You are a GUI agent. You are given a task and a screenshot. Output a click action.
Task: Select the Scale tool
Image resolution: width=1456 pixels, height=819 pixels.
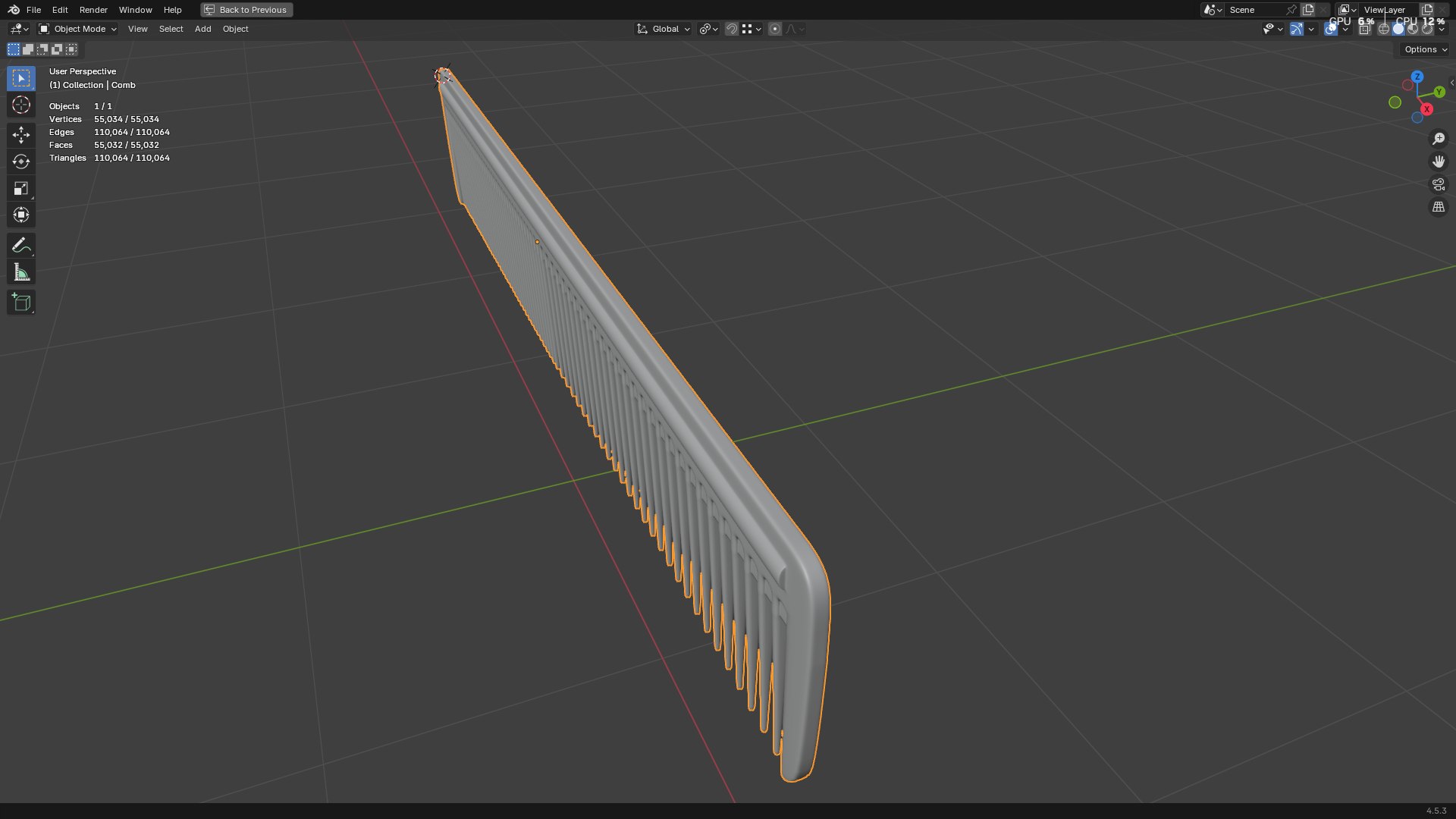point(21,188)
